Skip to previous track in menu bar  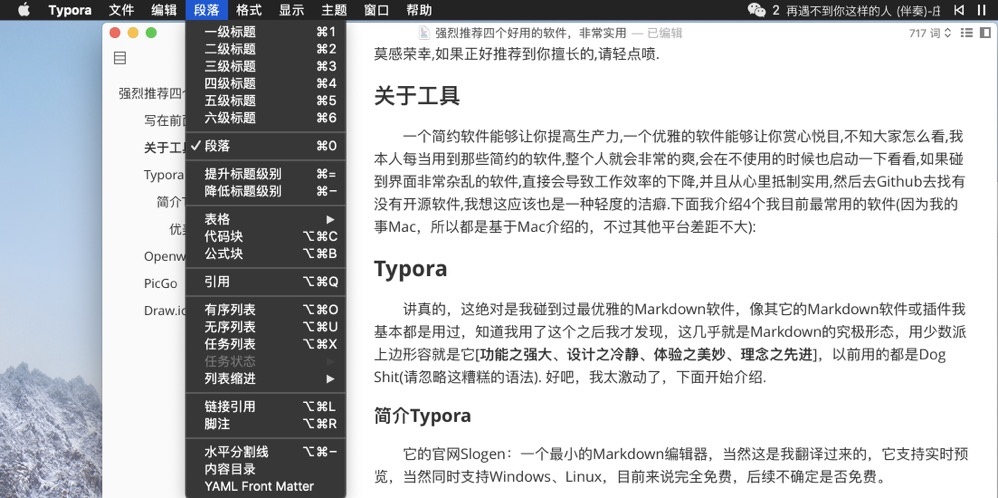click(959, 10)
